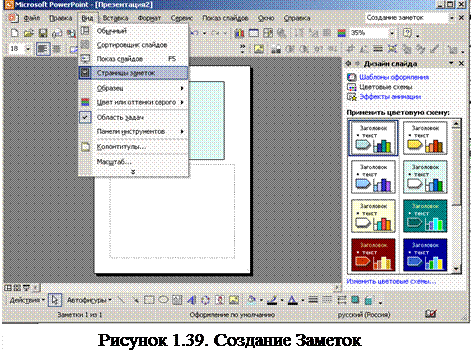
Task: Click the Insert Table toolbar icon
Action: 254,33
